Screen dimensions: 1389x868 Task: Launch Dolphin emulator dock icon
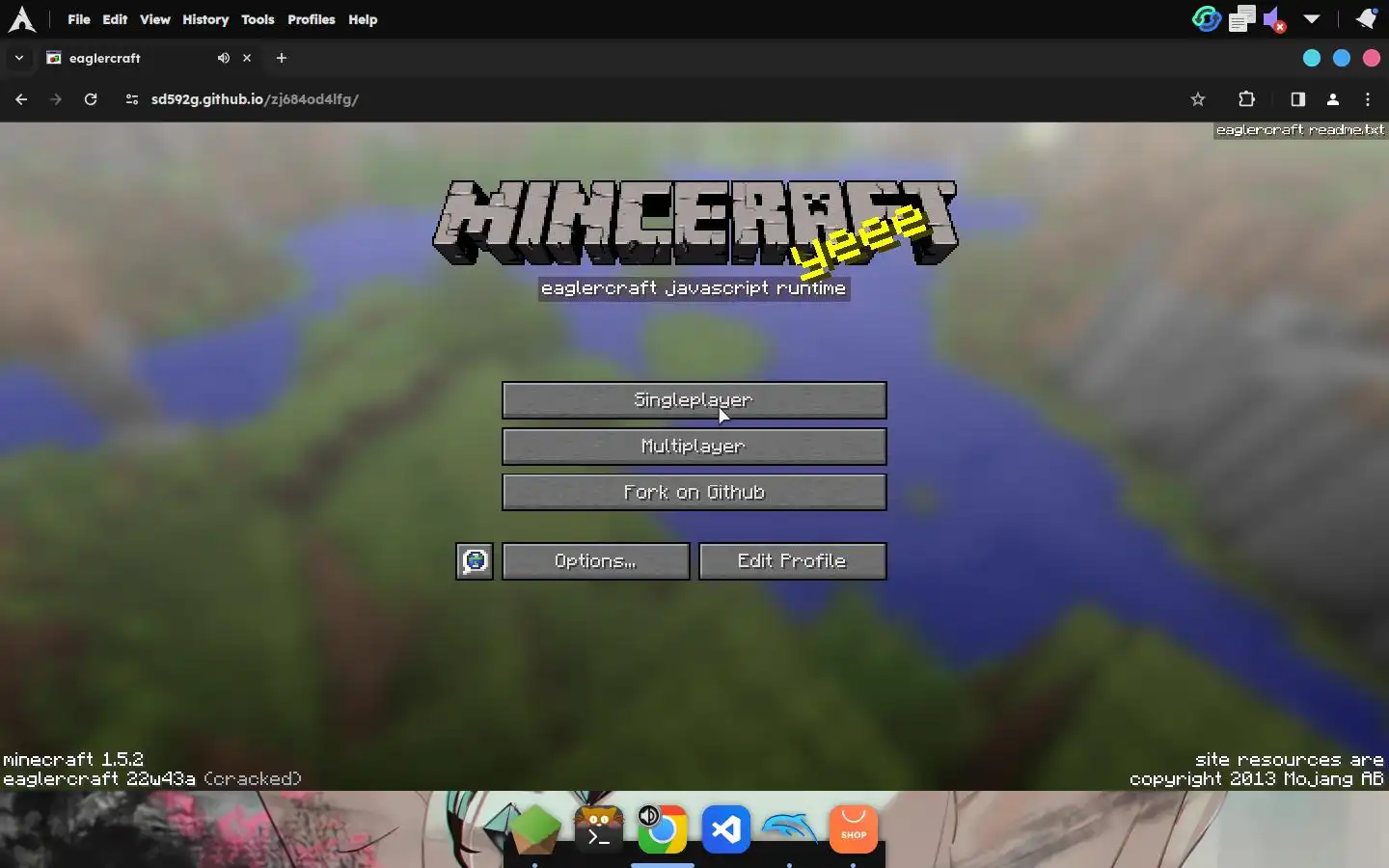coord(790,828)
